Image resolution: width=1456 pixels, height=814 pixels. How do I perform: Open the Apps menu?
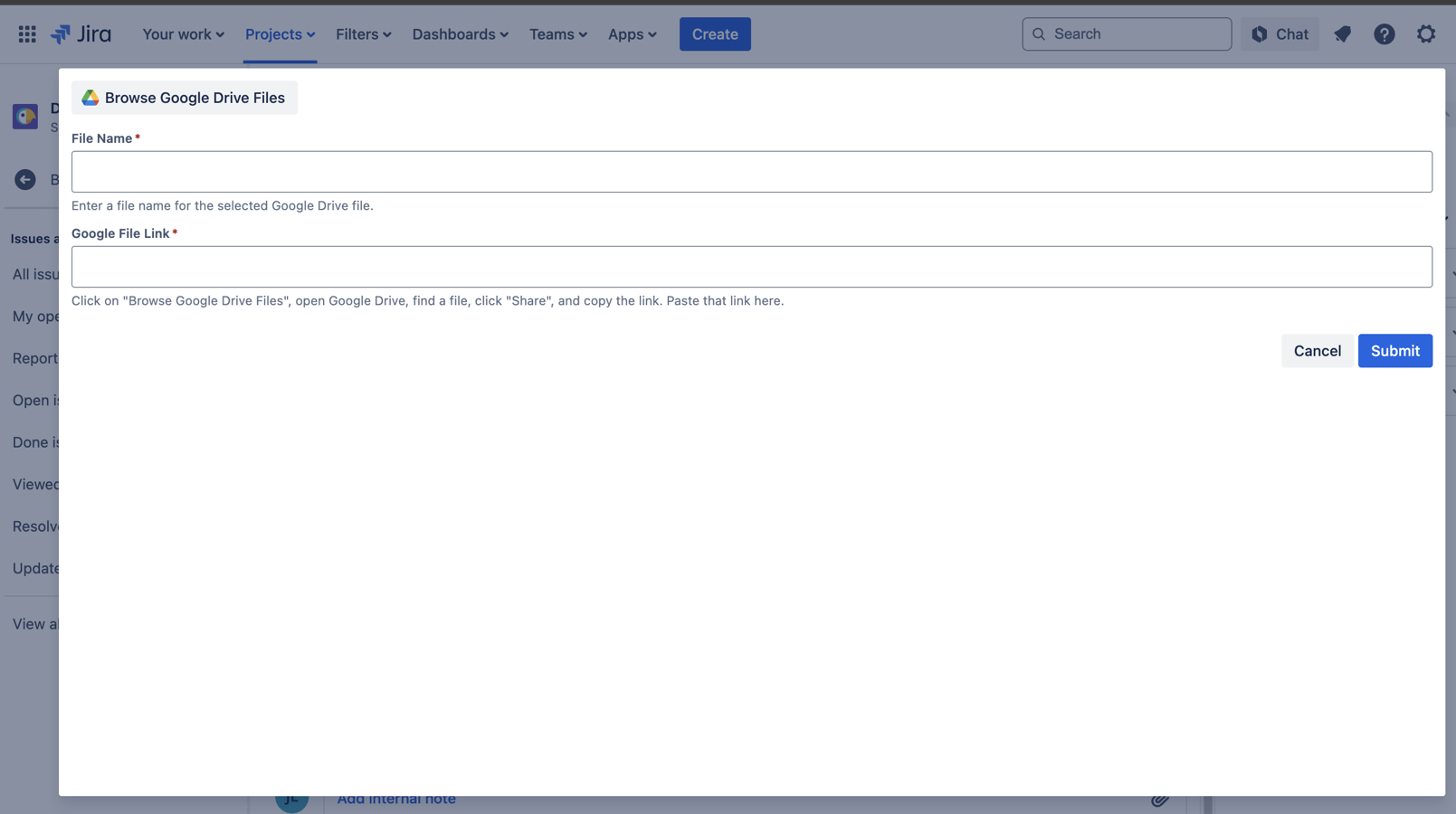(x=632, y=33)
